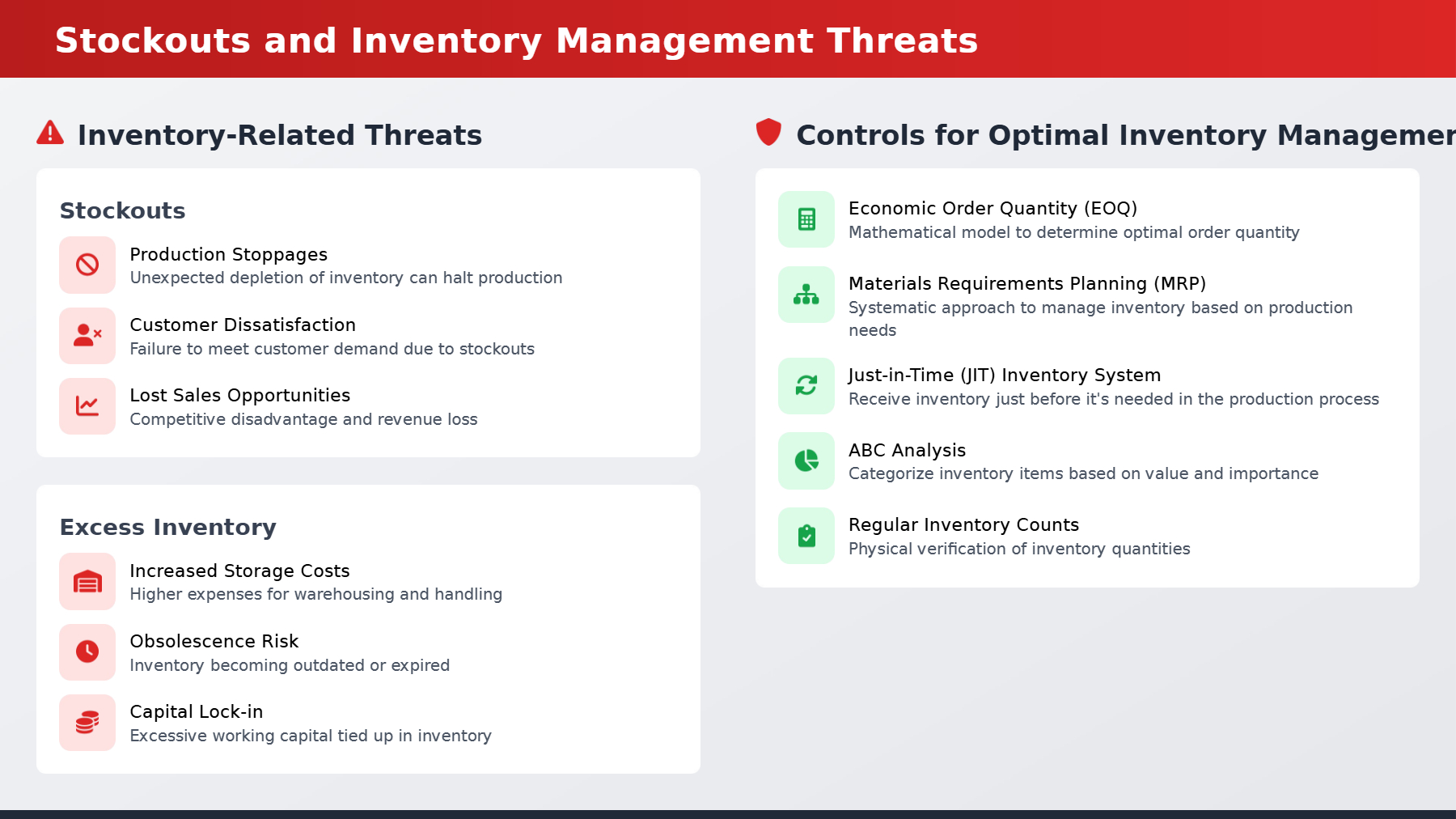Image resolution: width=1456 pixels, height=819 pixels.
Task: Click the Inventory-Related Threats heading
Action: 280,134
